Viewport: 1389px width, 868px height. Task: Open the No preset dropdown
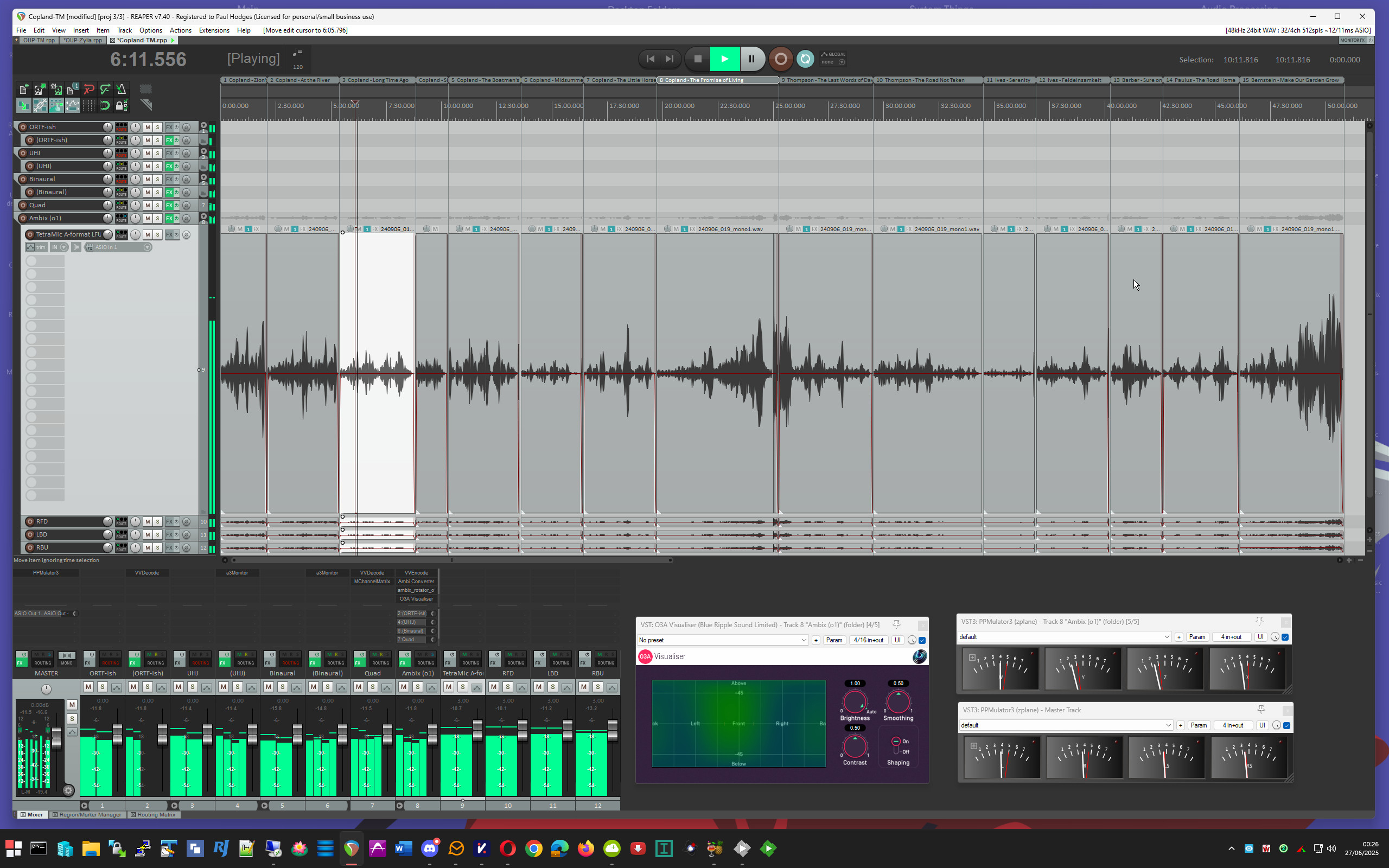[x=722, y=640]
